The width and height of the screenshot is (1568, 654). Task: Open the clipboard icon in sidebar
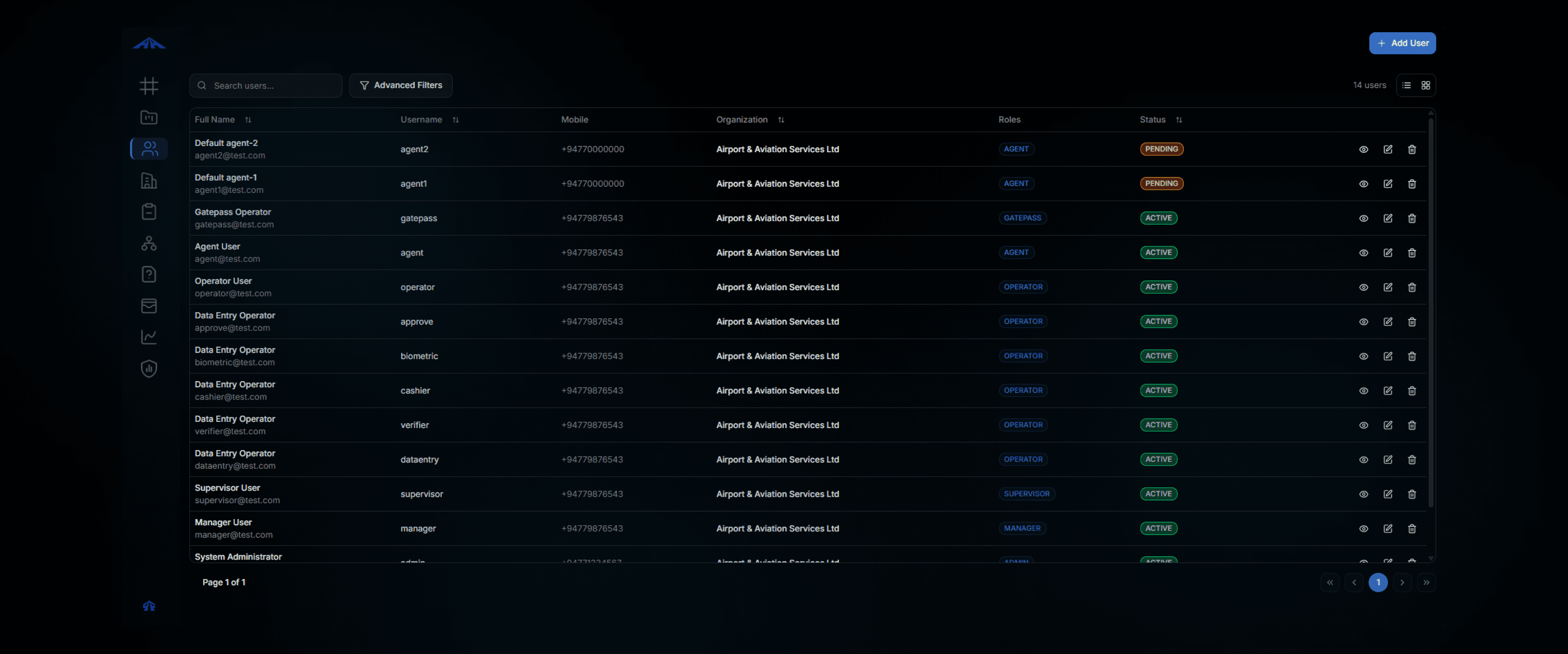(x=148, y=212)
